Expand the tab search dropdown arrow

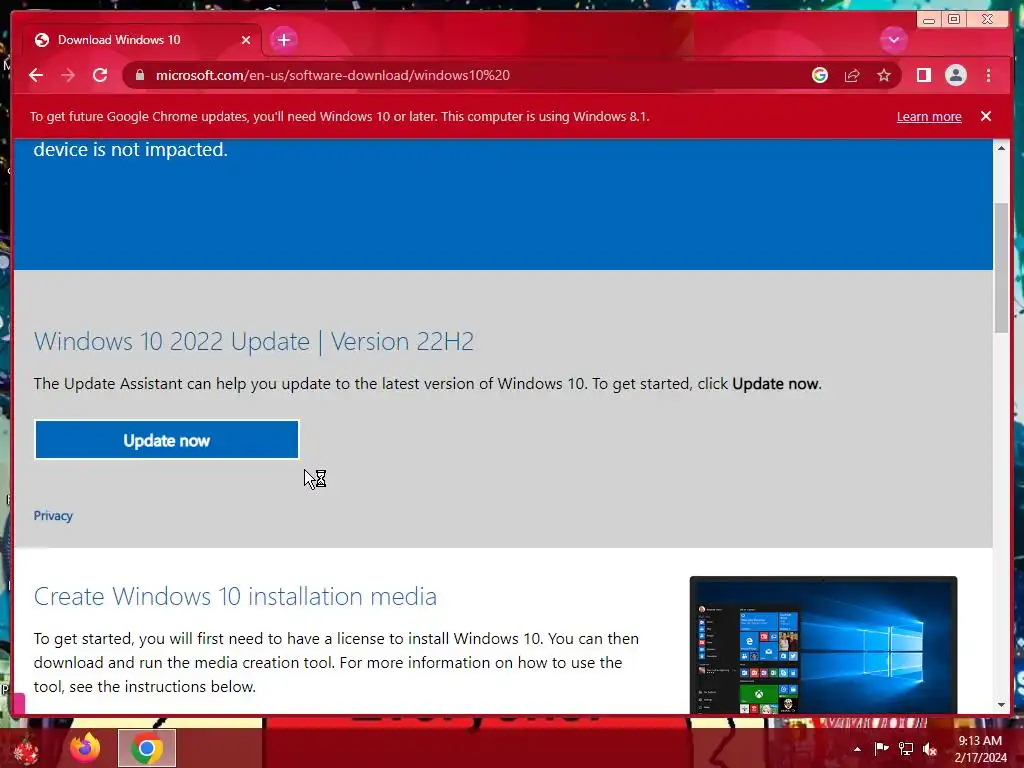[893, 40]
